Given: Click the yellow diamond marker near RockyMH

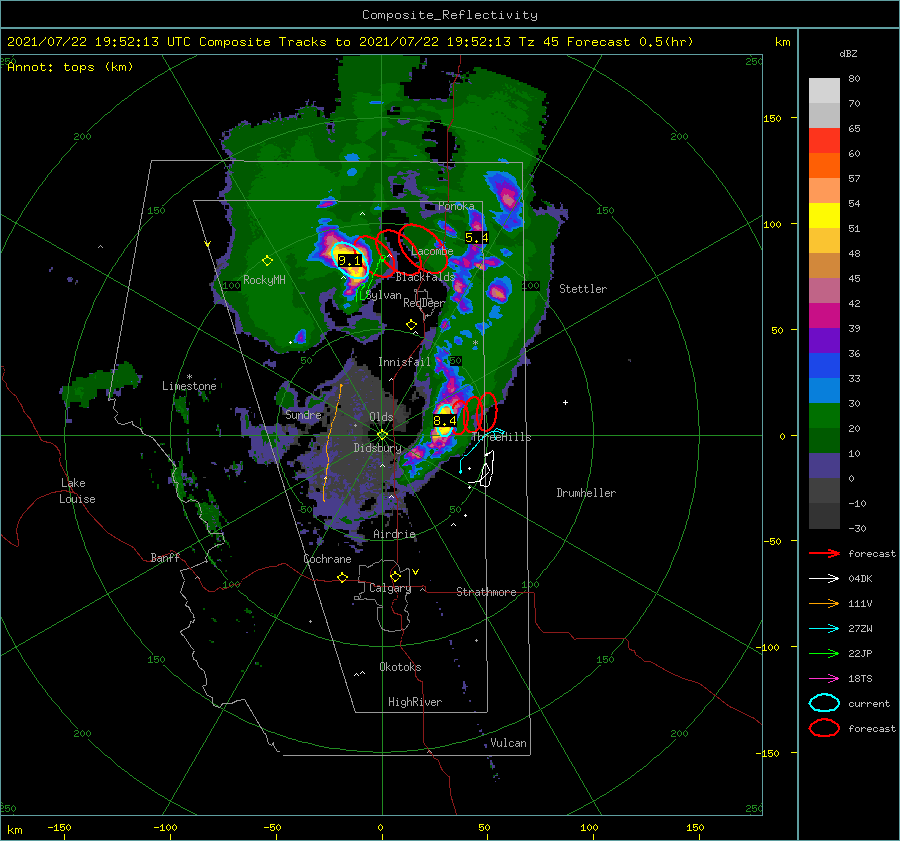Looking at the screenshot, I should tap(267, 261).
